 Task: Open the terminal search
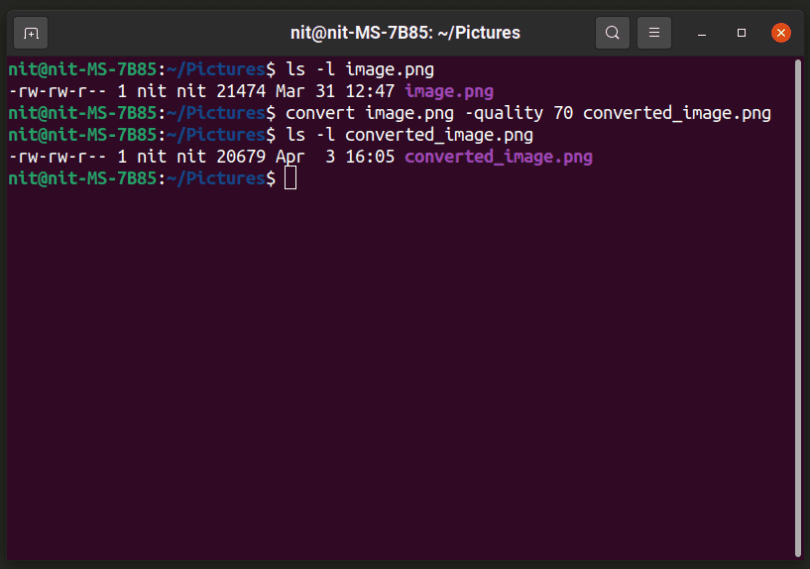[x=612, y=33]
